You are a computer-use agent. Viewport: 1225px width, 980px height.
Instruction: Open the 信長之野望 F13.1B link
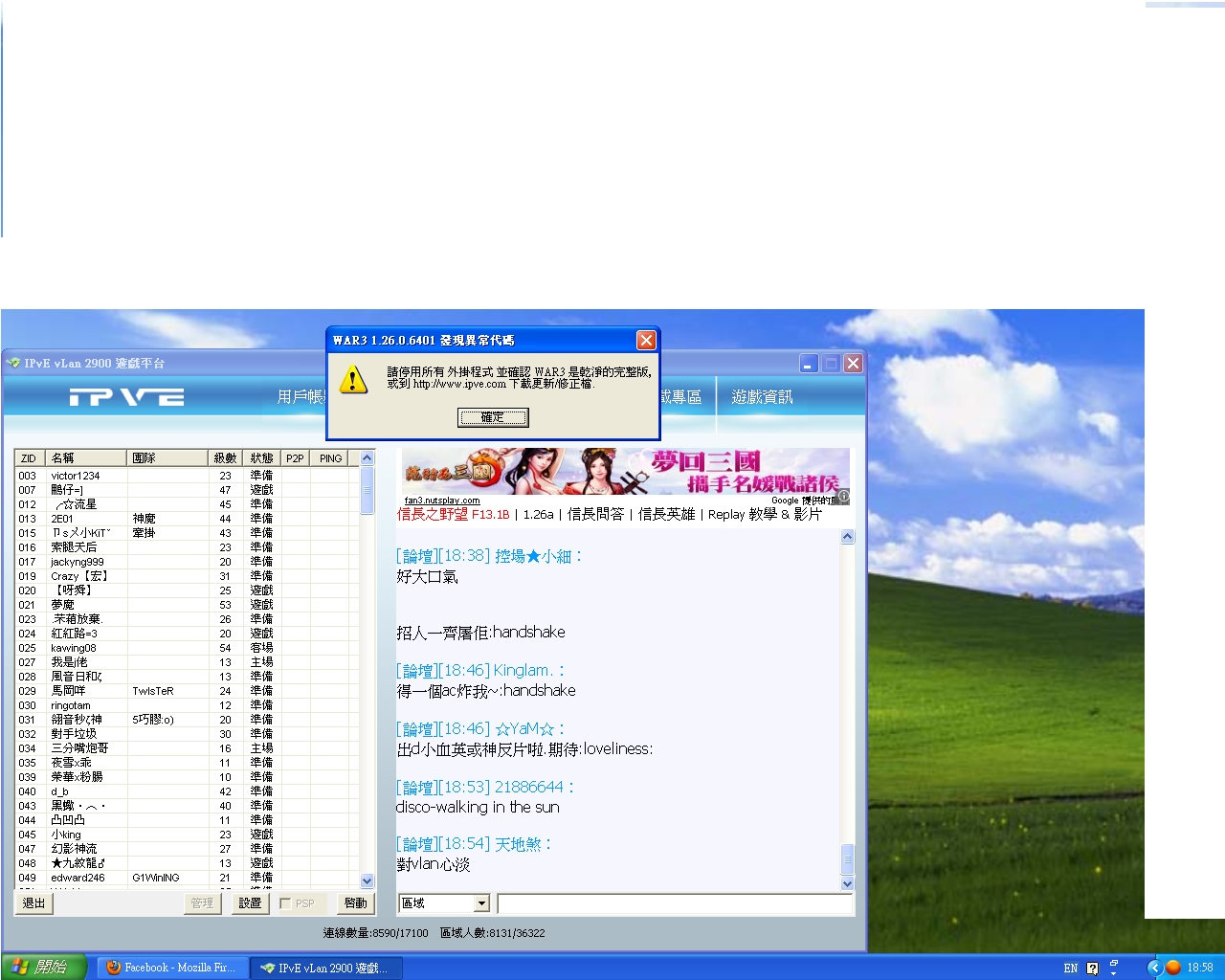(454, 514)
